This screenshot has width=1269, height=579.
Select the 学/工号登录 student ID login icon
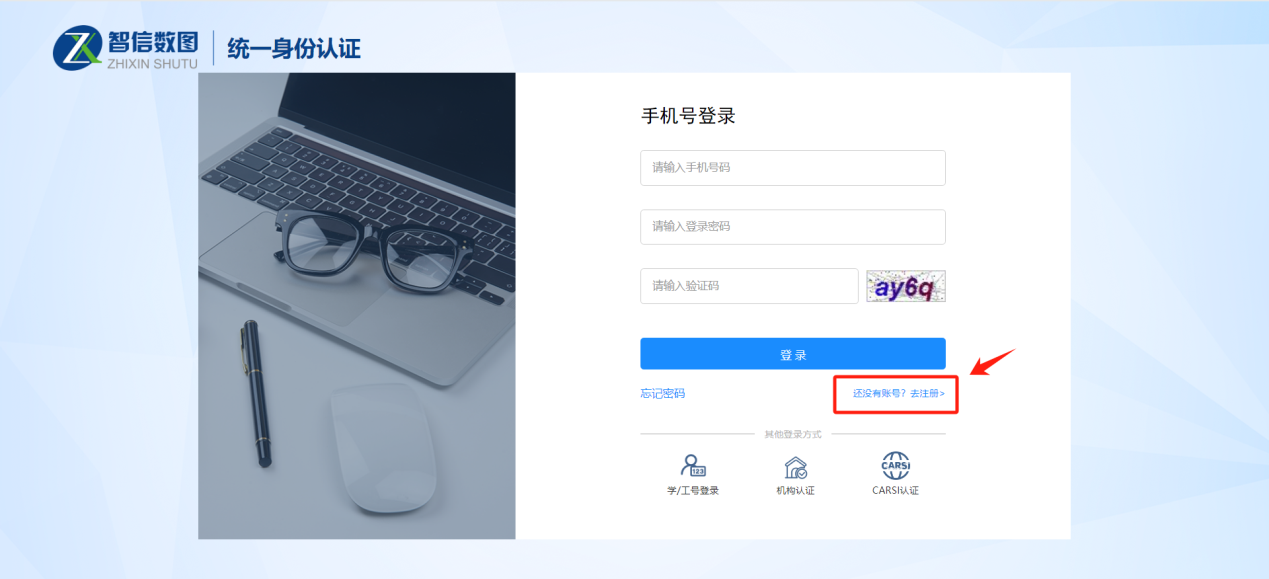pyautogui.click(x=693, y=467)
